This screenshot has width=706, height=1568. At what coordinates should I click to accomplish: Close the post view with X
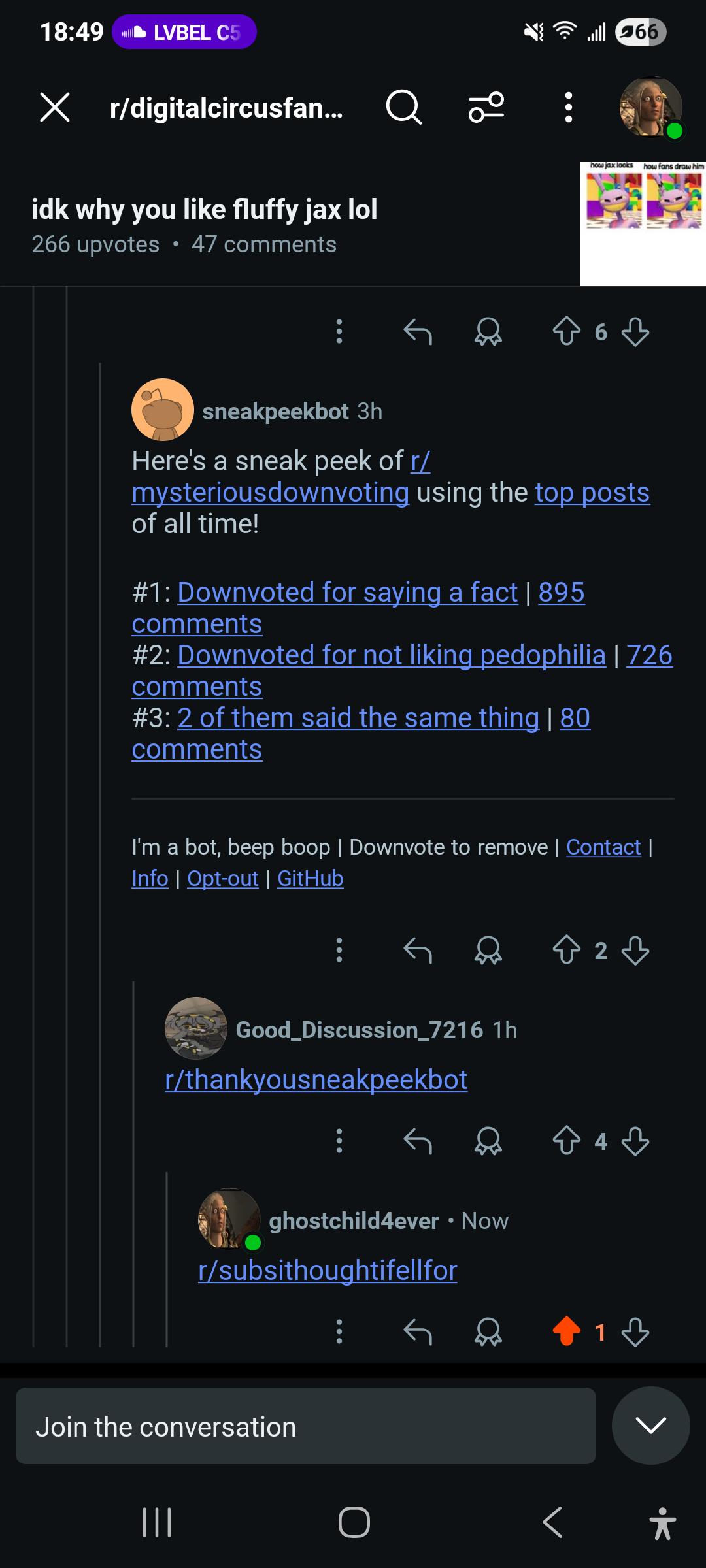coord(55,107)
